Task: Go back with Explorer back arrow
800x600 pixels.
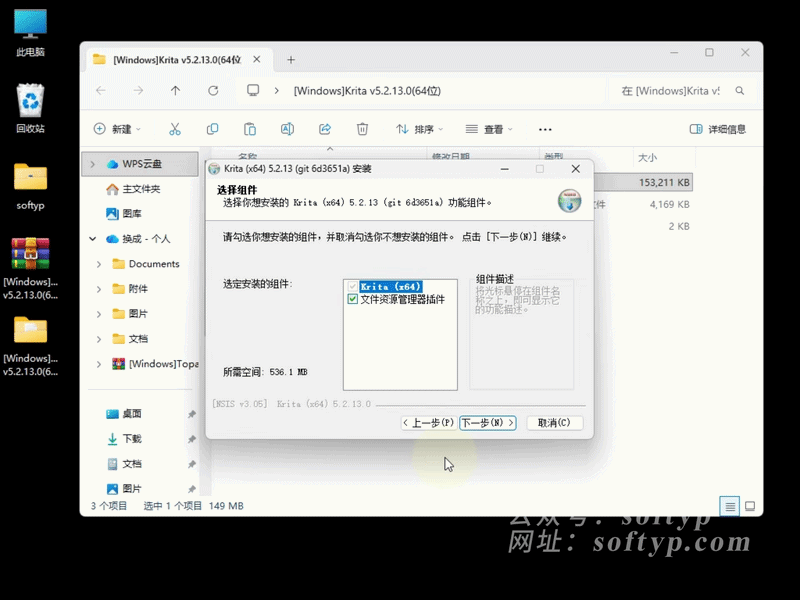Action: click(101, 91)
